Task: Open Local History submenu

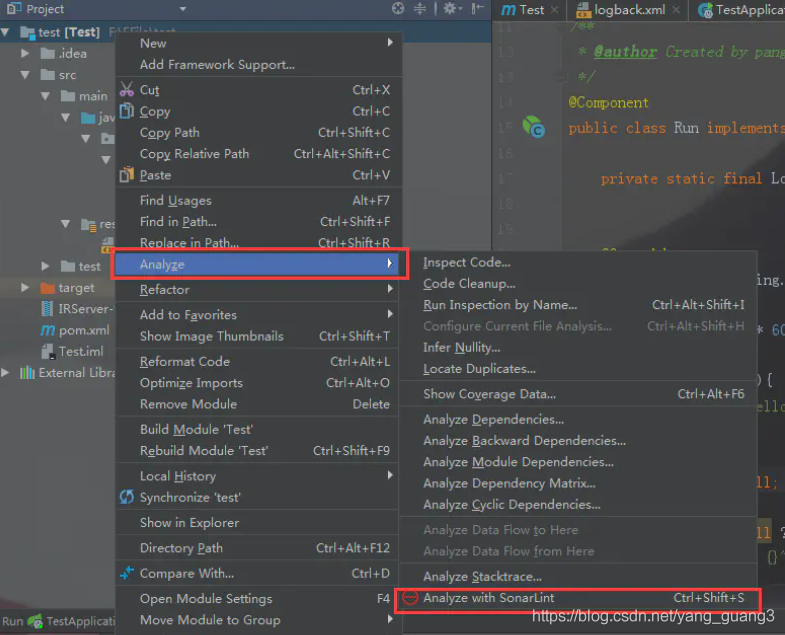Action: tap(258, 476)
